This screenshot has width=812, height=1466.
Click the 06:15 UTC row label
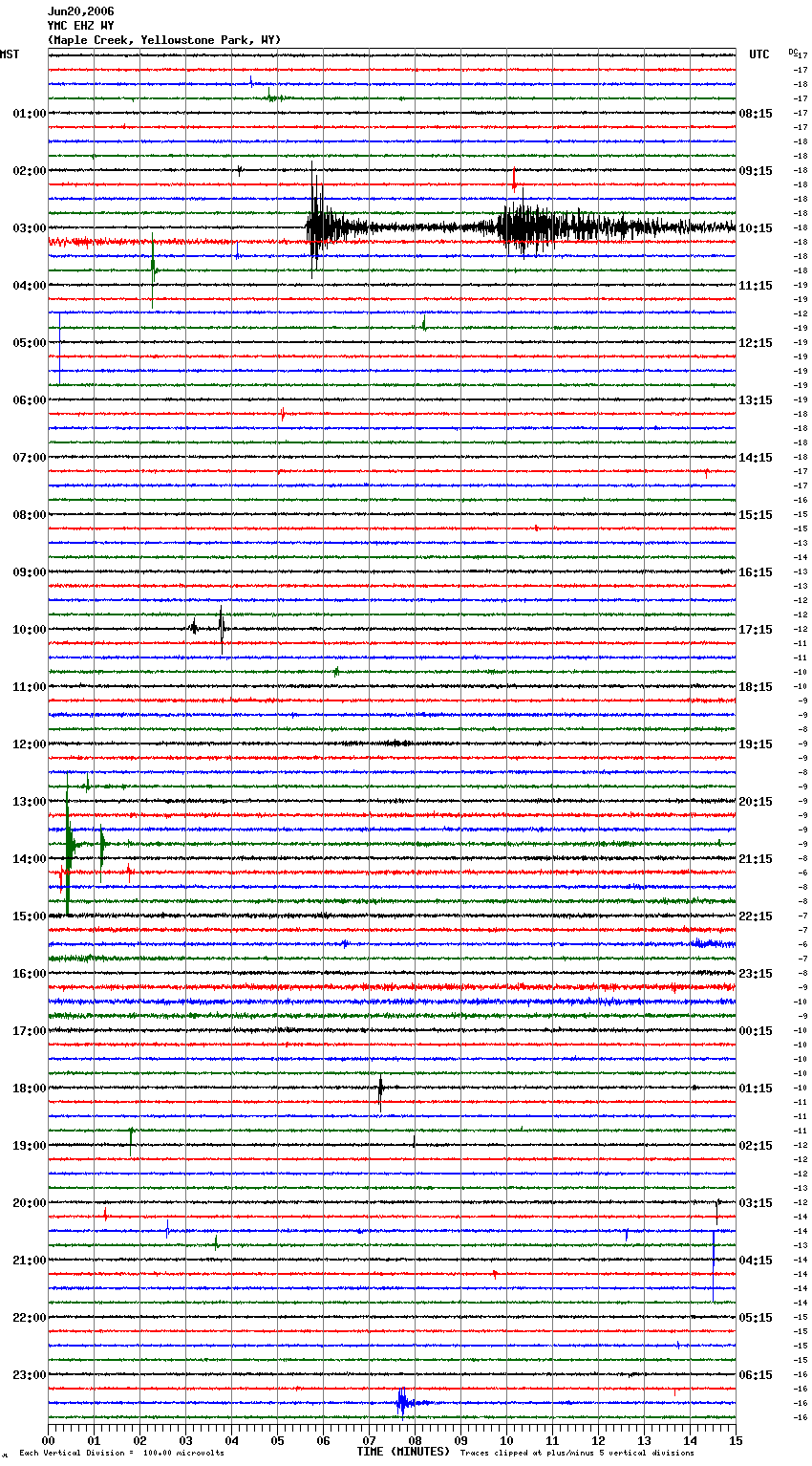756,1375
